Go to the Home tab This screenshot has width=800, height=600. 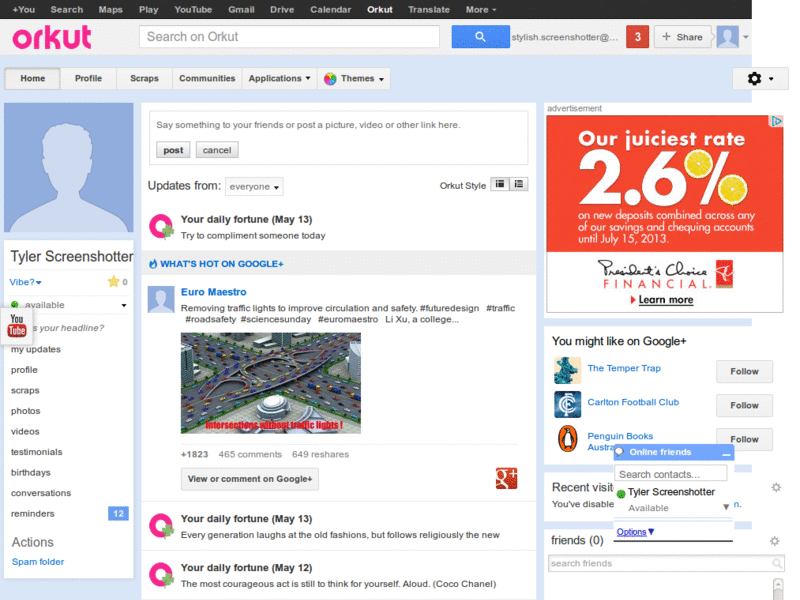pos(33,79)
